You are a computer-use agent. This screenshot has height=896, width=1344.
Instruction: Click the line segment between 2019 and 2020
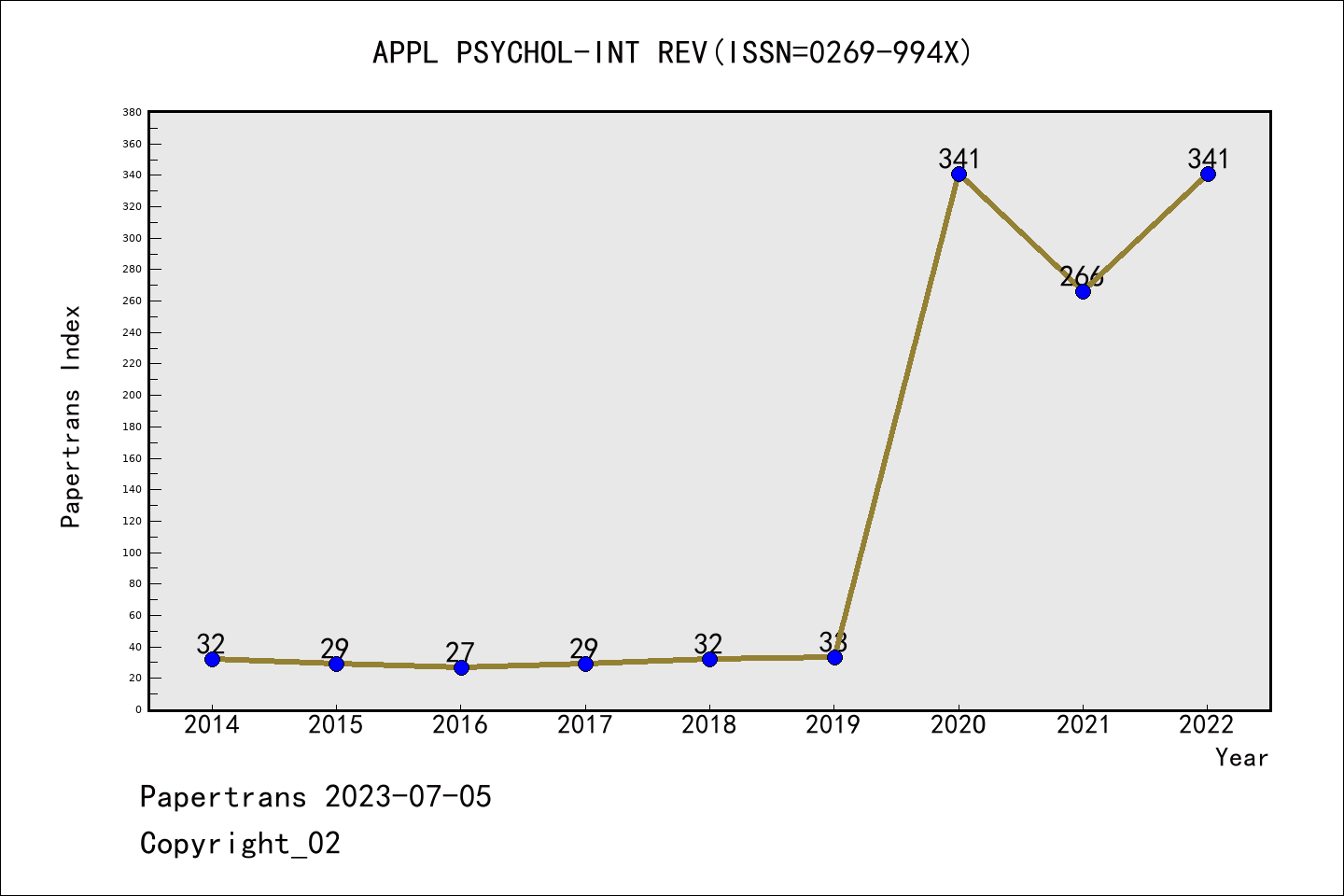pos(896,415)
